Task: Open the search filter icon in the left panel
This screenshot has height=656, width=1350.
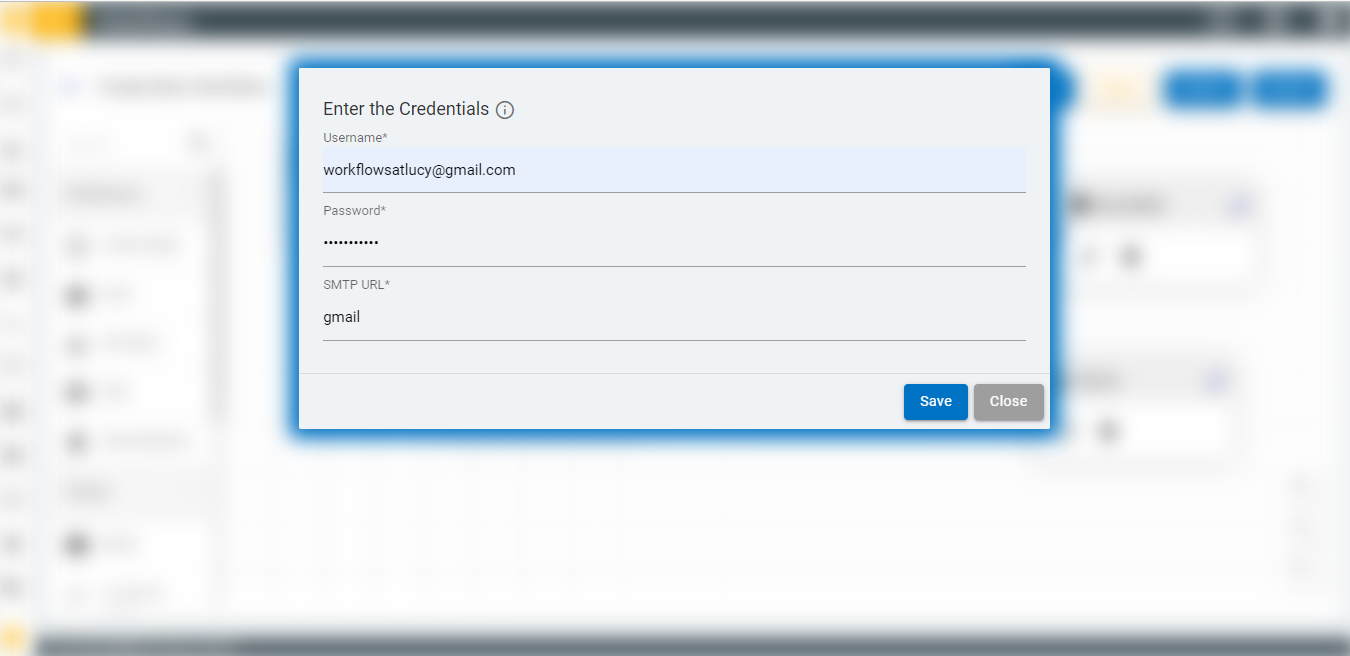Action: pyautogui.click(x=198, y=142)
